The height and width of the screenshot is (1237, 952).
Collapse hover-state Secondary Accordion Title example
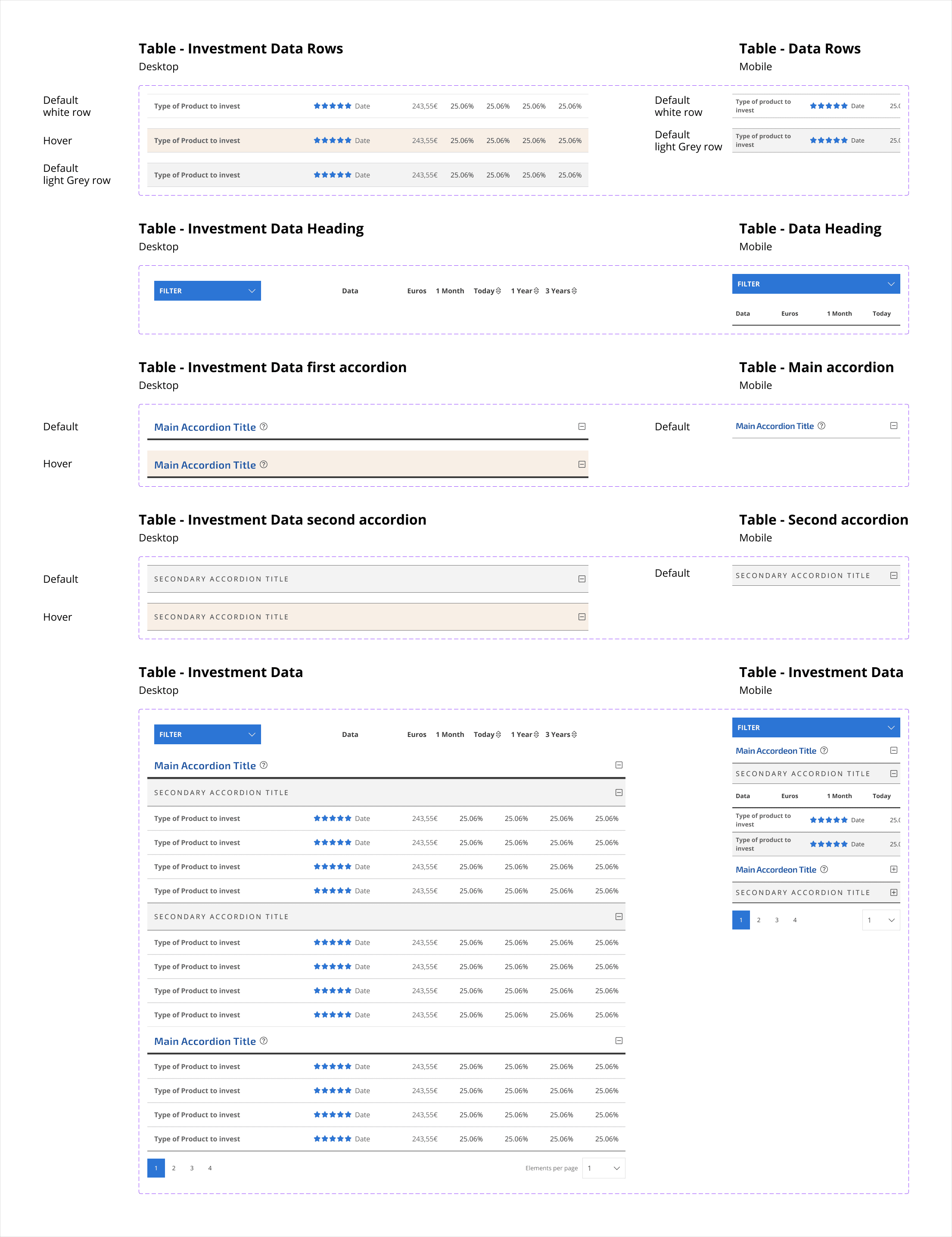coord(582,617)
